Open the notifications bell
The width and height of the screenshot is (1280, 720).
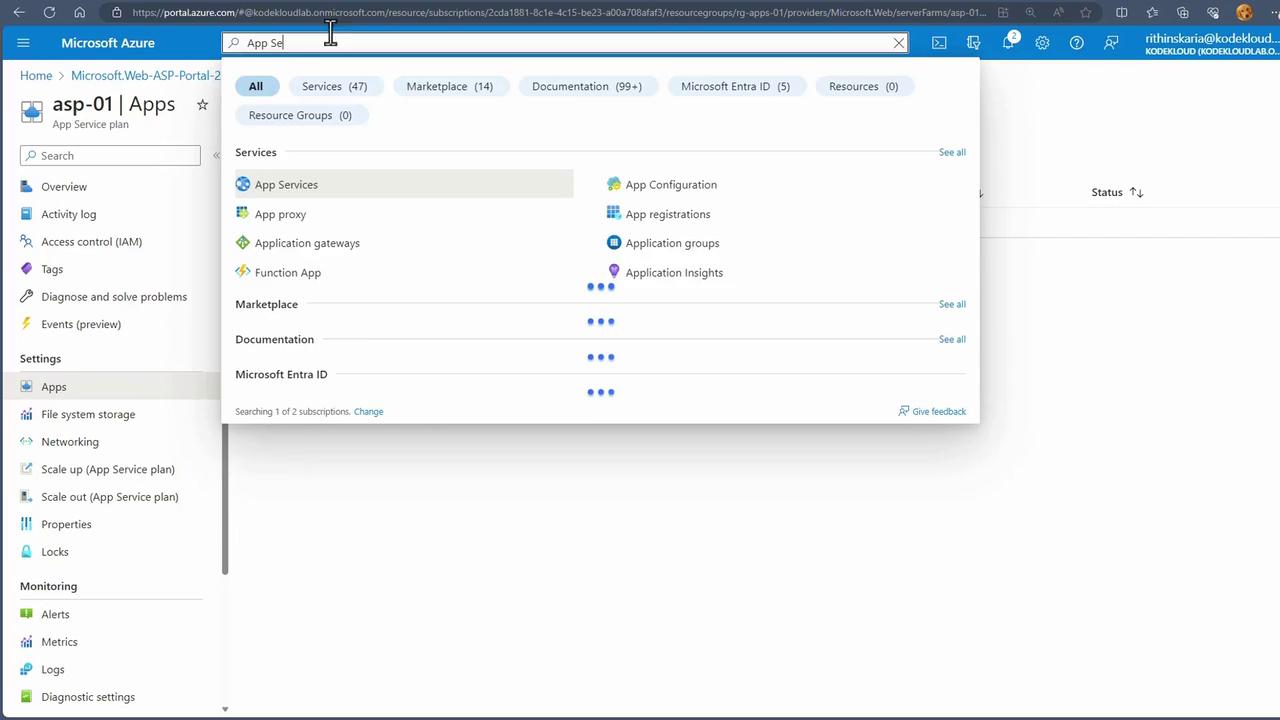tap(1008, 43)
